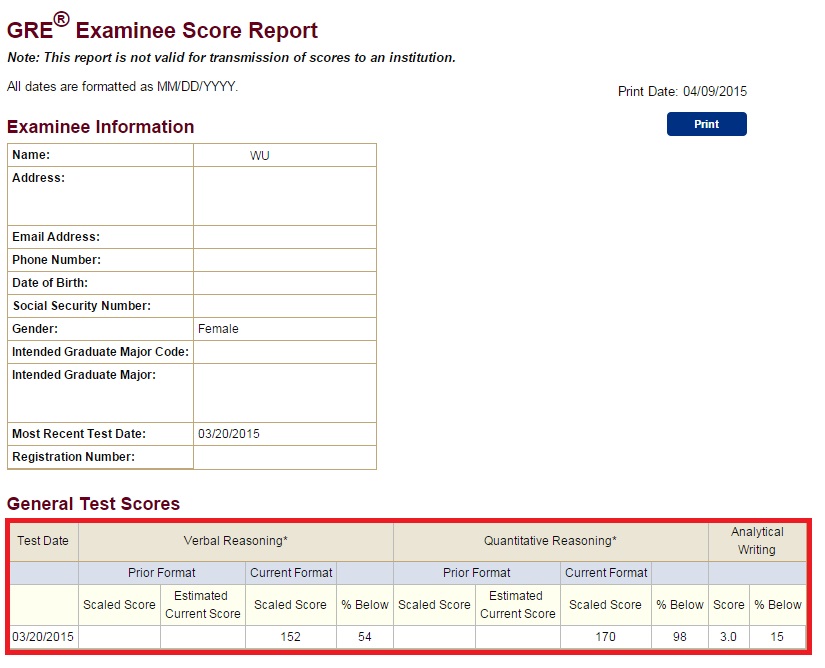Click Current Format under Verbal Reasoning

[291, 573]
